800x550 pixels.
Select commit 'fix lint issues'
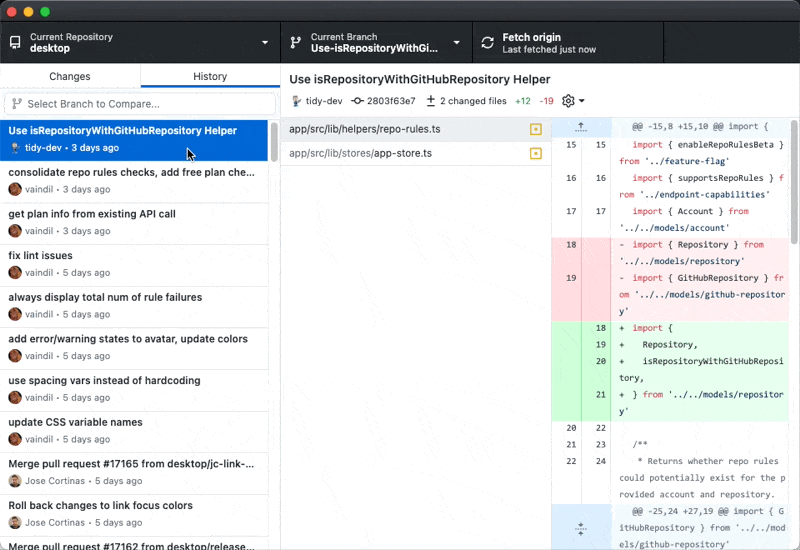pyautogui.click(x=134, y=265)
